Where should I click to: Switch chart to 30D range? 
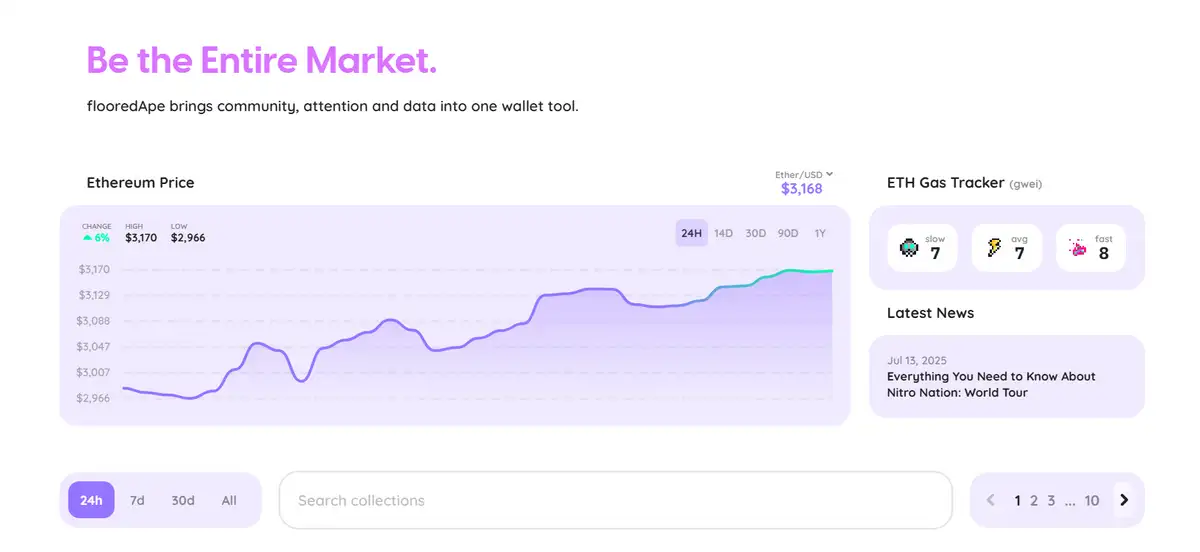point(755,233)
